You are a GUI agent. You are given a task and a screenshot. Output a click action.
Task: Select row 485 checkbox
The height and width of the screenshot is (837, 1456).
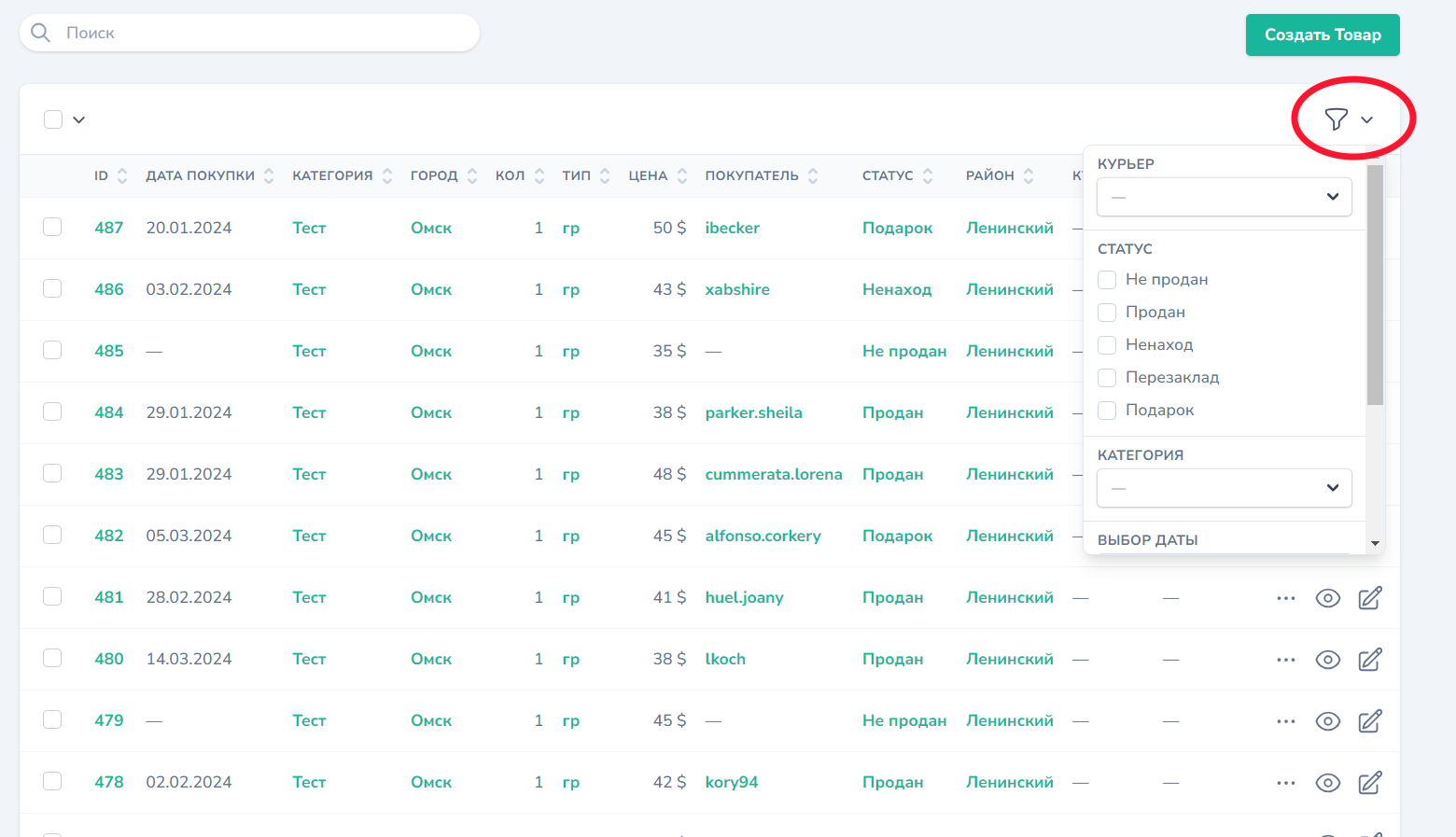tap(52, 350)
